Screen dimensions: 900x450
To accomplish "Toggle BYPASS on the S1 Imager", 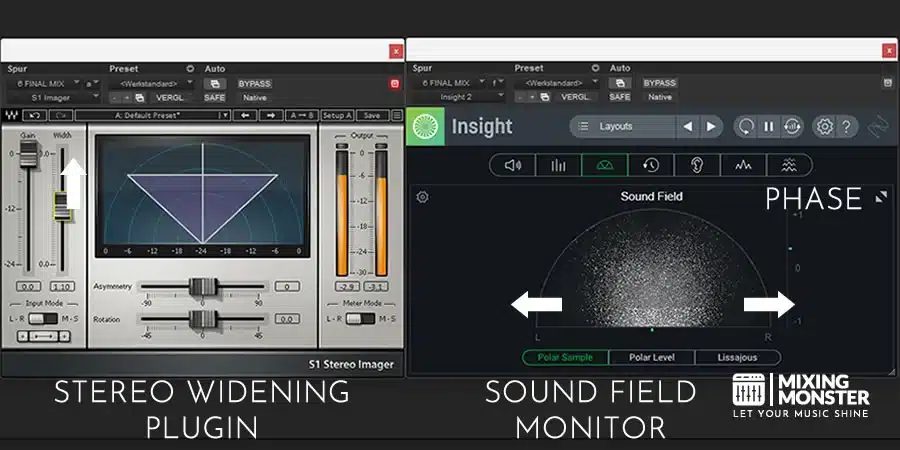I will tap(254, 83).
